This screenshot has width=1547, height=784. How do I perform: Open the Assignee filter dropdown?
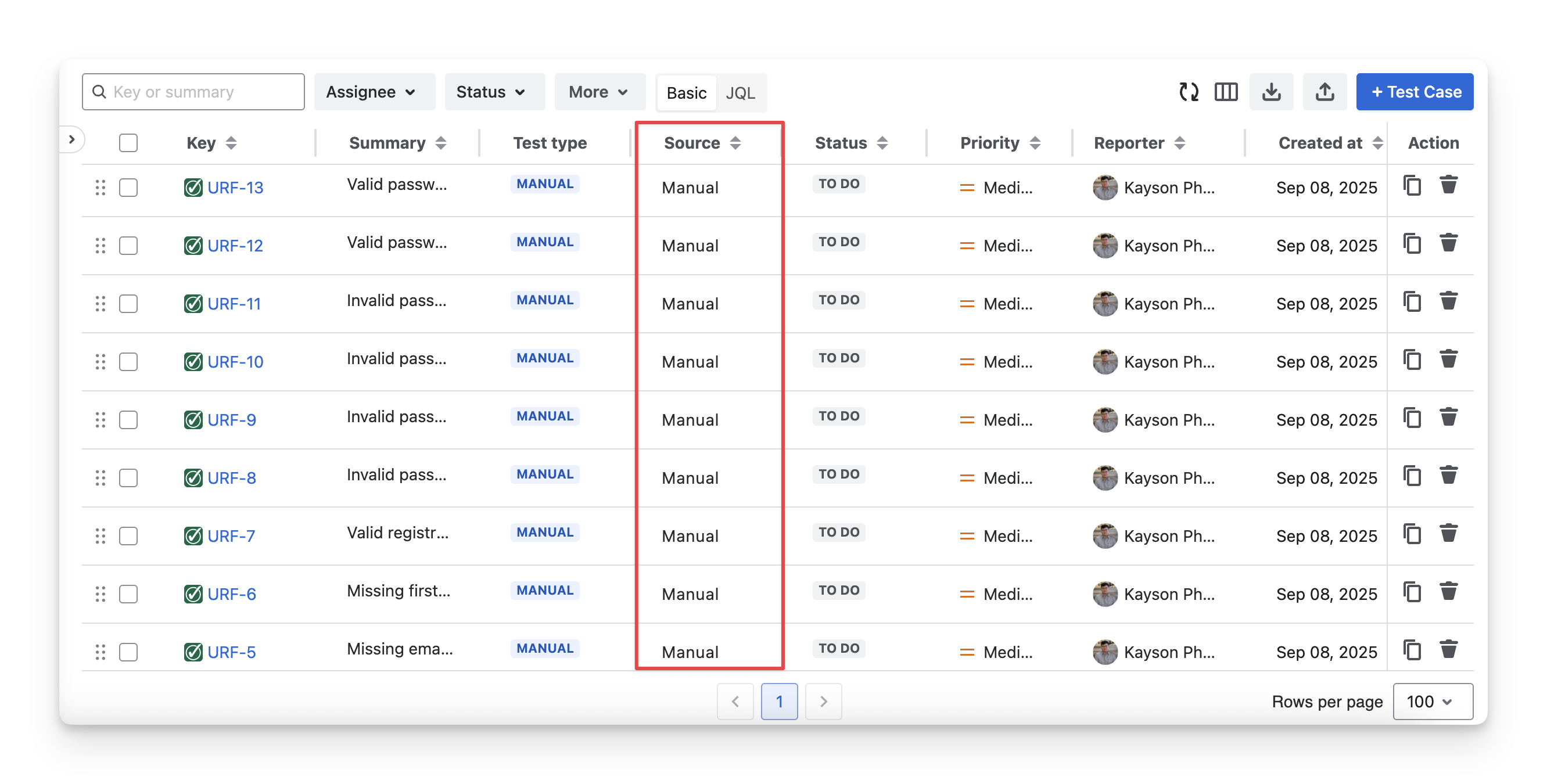point(374,92)
